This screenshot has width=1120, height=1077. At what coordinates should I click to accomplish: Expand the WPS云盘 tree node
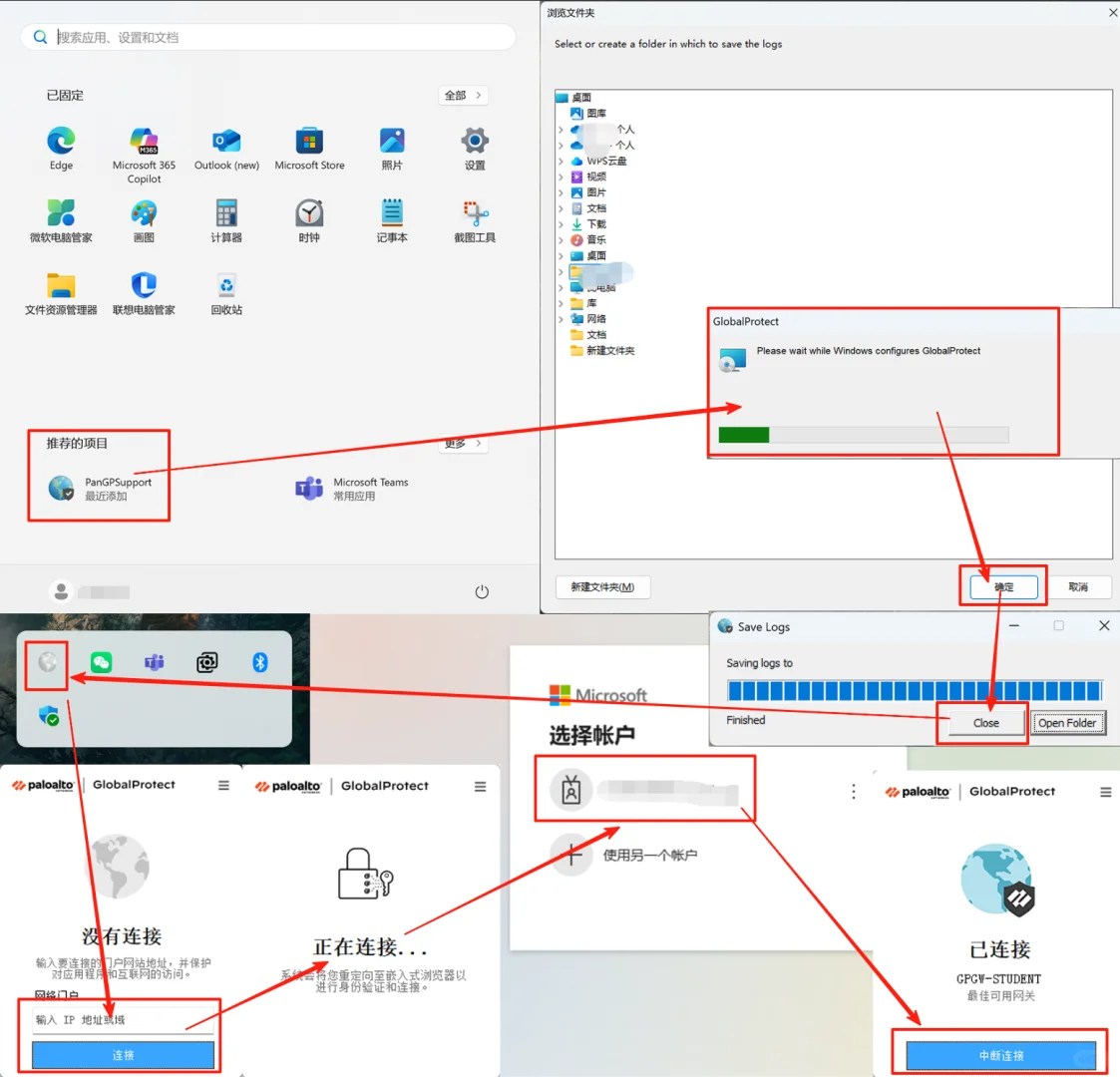560,162
